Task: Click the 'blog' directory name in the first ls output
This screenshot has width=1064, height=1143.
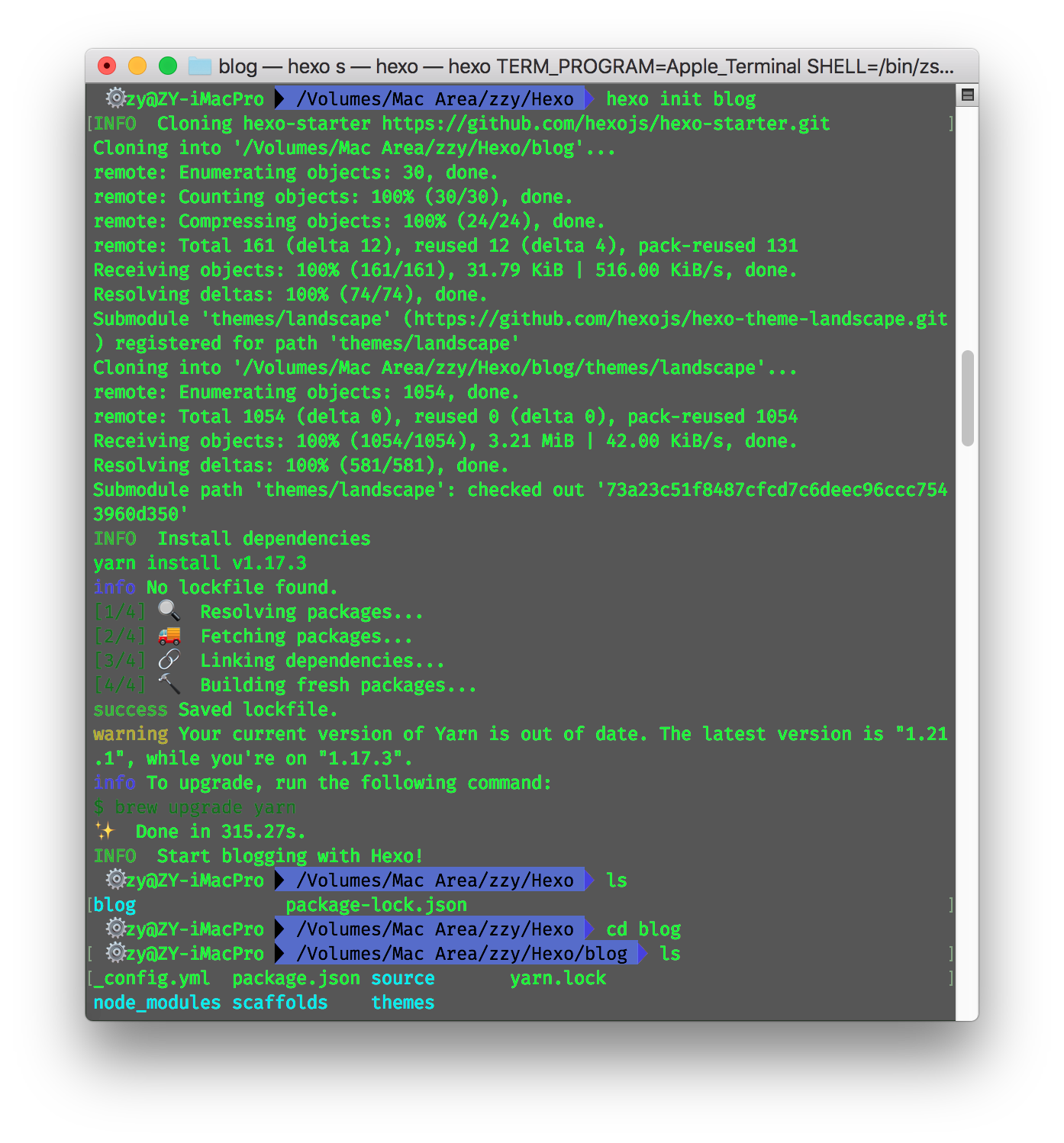Action: (x=114, y=905)
